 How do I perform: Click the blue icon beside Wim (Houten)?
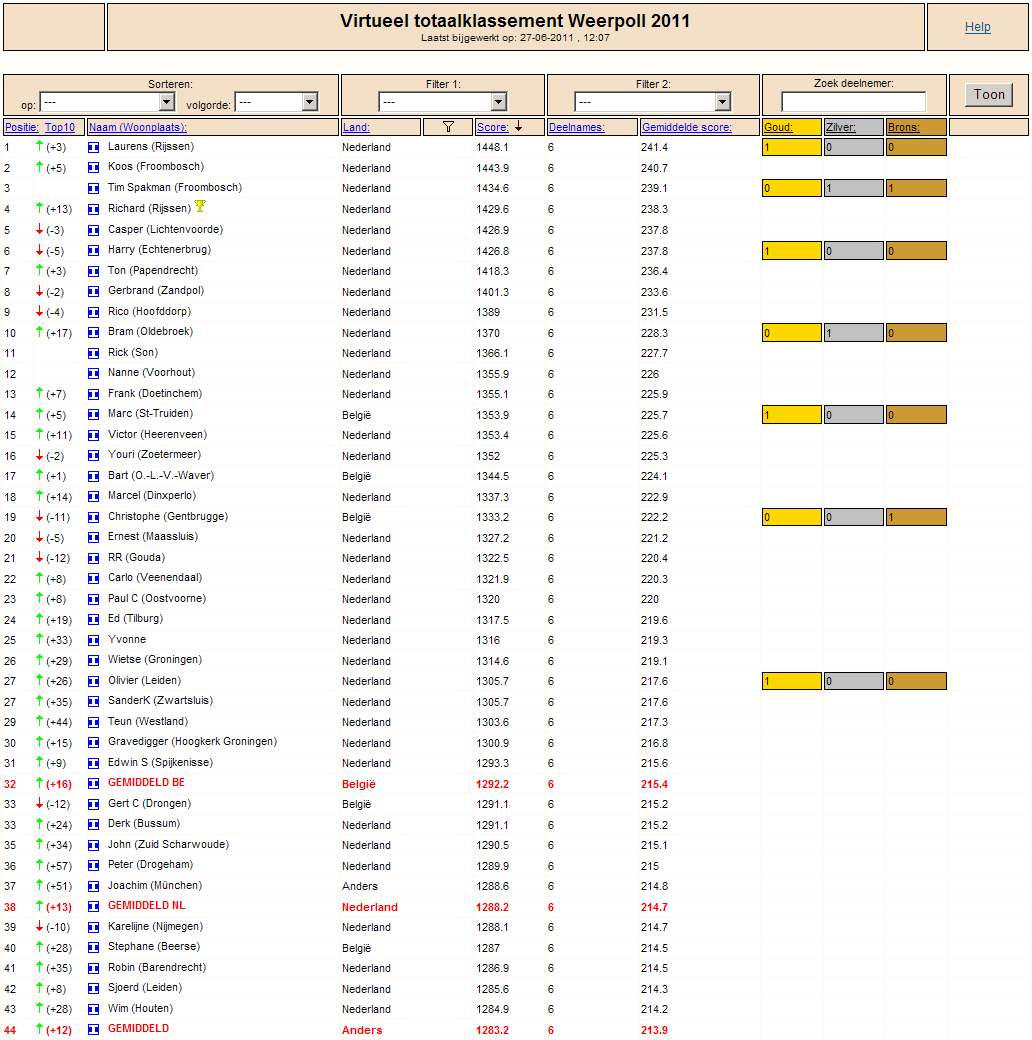point(94,1009)
